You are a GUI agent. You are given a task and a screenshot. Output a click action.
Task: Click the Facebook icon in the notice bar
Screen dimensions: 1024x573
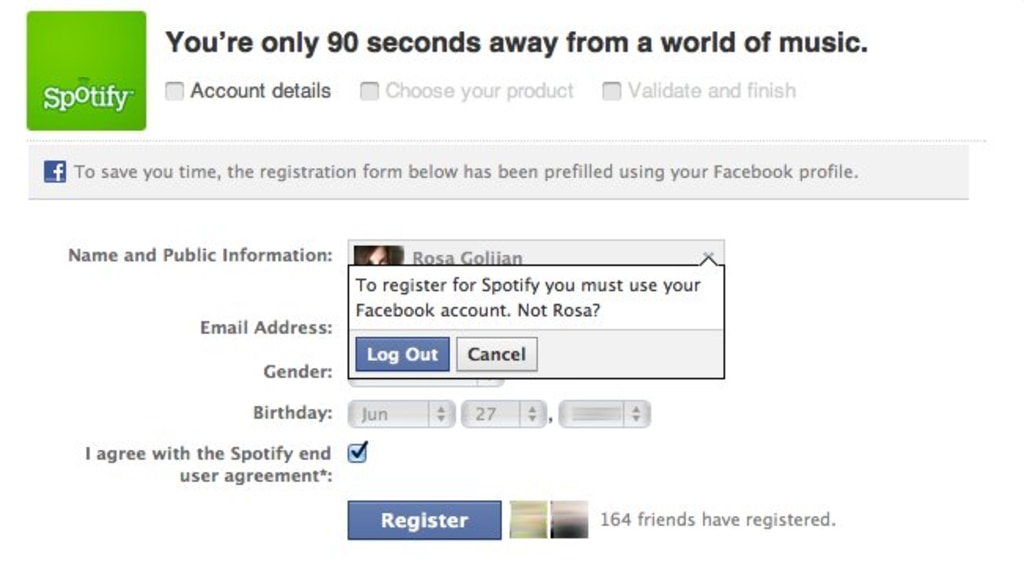pos(55,172)
